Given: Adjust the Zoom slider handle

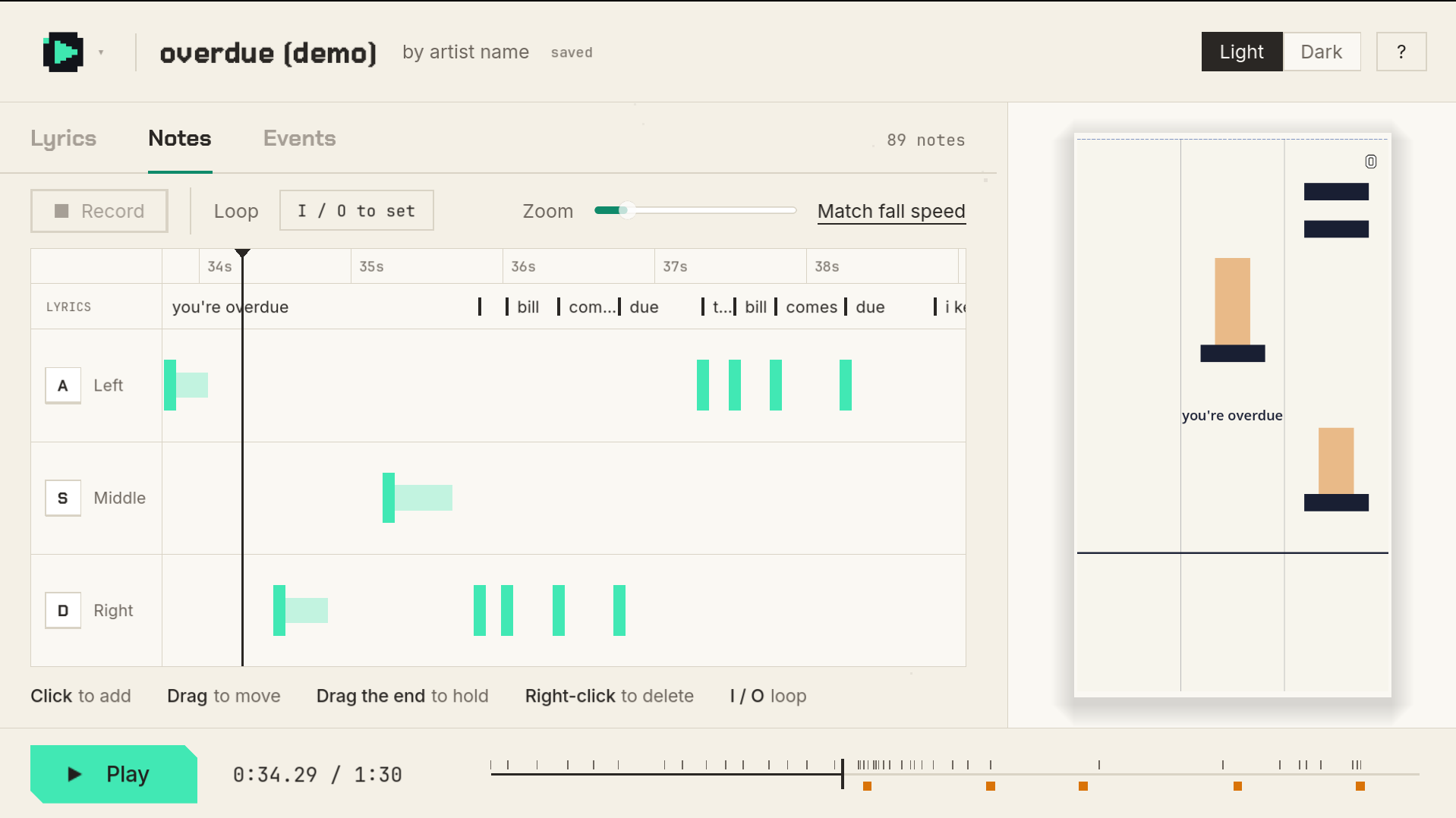Looking at the screenshot, I should click(x=626, y=210).
